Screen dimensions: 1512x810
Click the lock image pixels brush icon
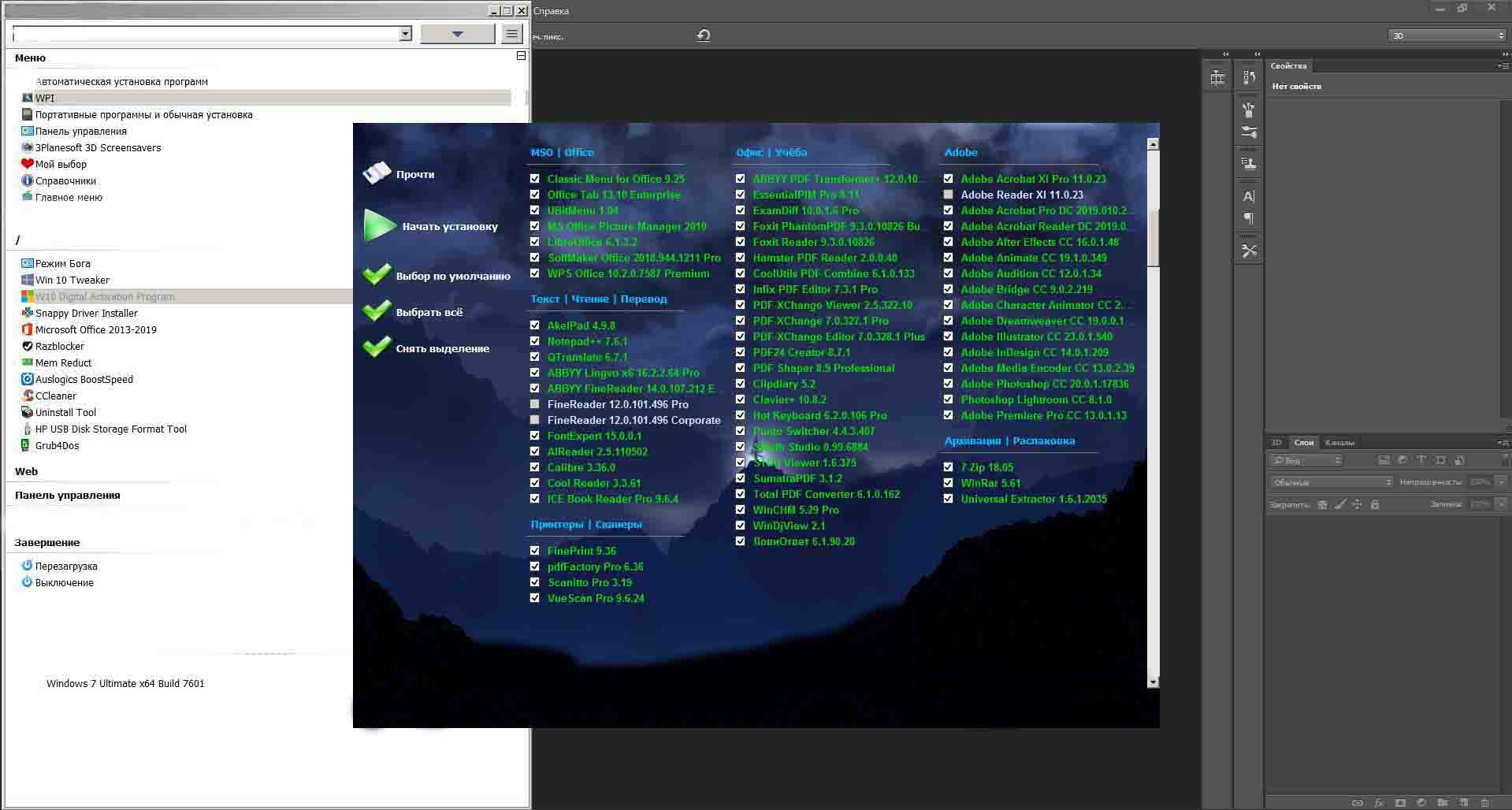pos(1340,504)
